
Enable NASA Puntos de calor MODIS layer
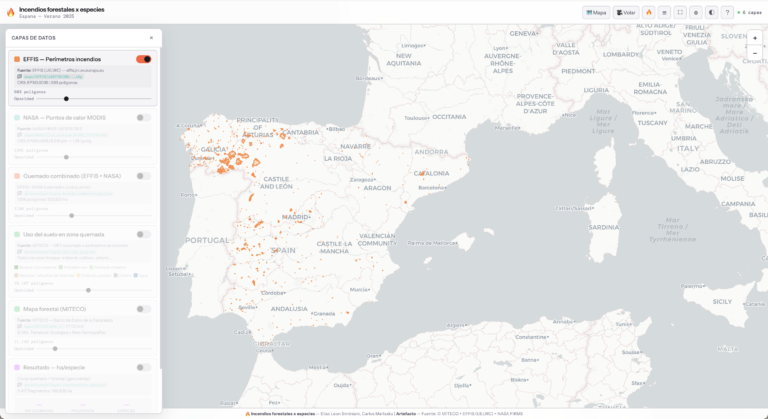(x=144, y=118)
